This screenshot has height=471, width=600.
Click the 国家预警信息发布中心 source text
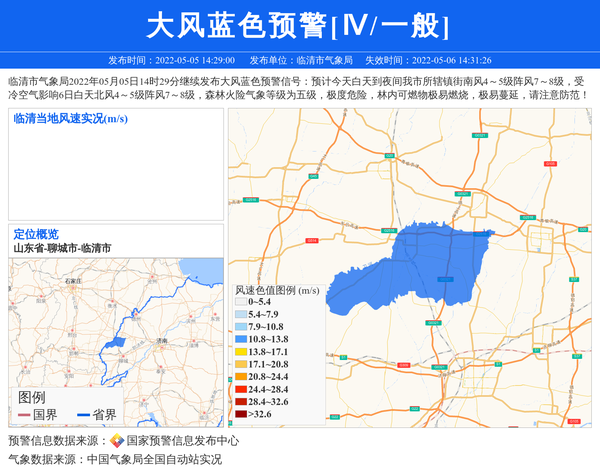coord(182,441)
